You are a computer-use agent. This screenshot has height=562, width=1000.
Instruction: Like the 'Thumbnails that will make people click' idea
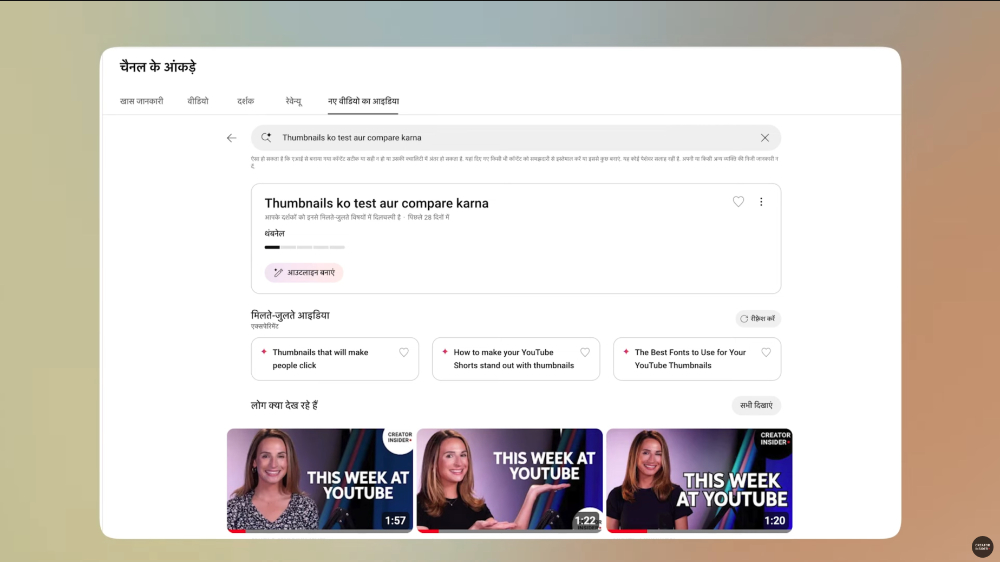pos(404,352)
